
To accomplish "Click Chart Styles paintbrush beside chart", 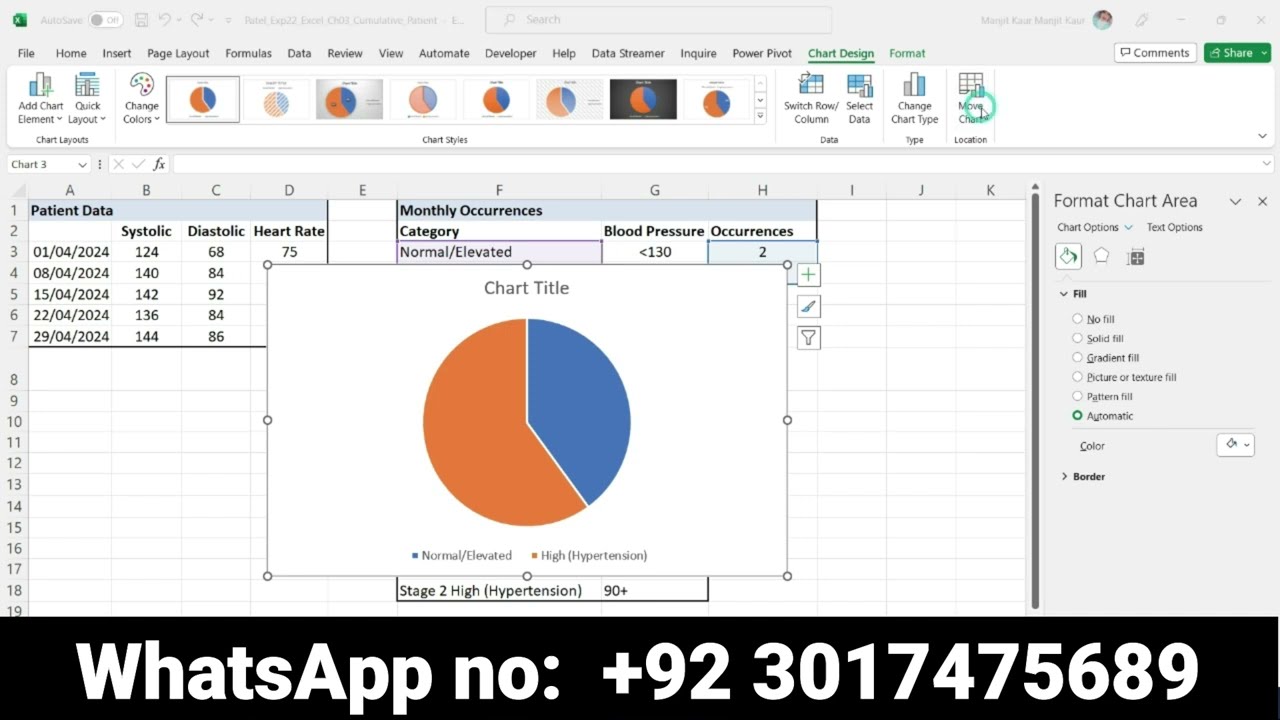I will coord(808,306).
